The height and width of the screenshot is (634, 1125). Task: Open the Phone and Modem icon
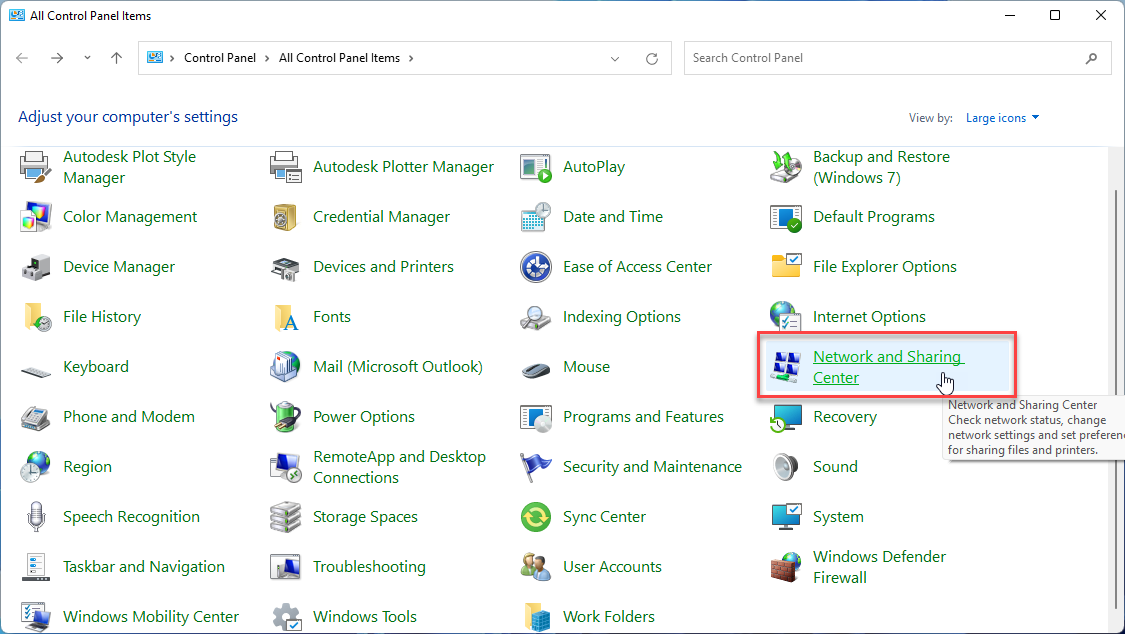35,417
